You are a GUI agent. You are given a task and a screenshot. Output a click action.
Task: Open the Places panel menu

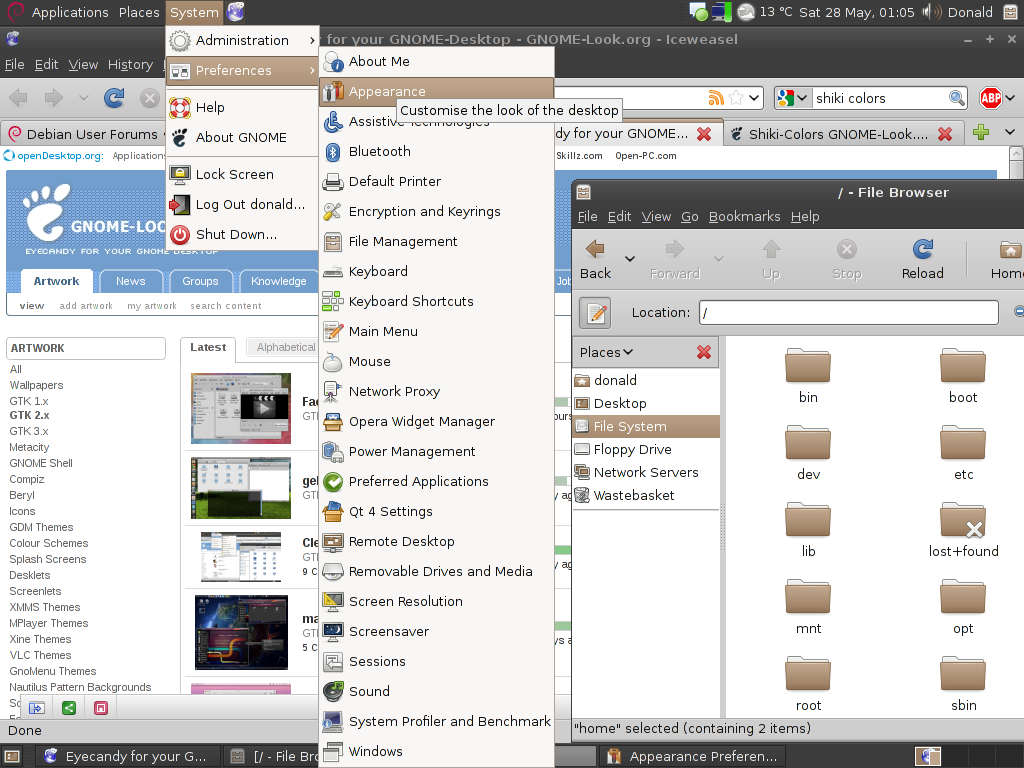[139, 12]
